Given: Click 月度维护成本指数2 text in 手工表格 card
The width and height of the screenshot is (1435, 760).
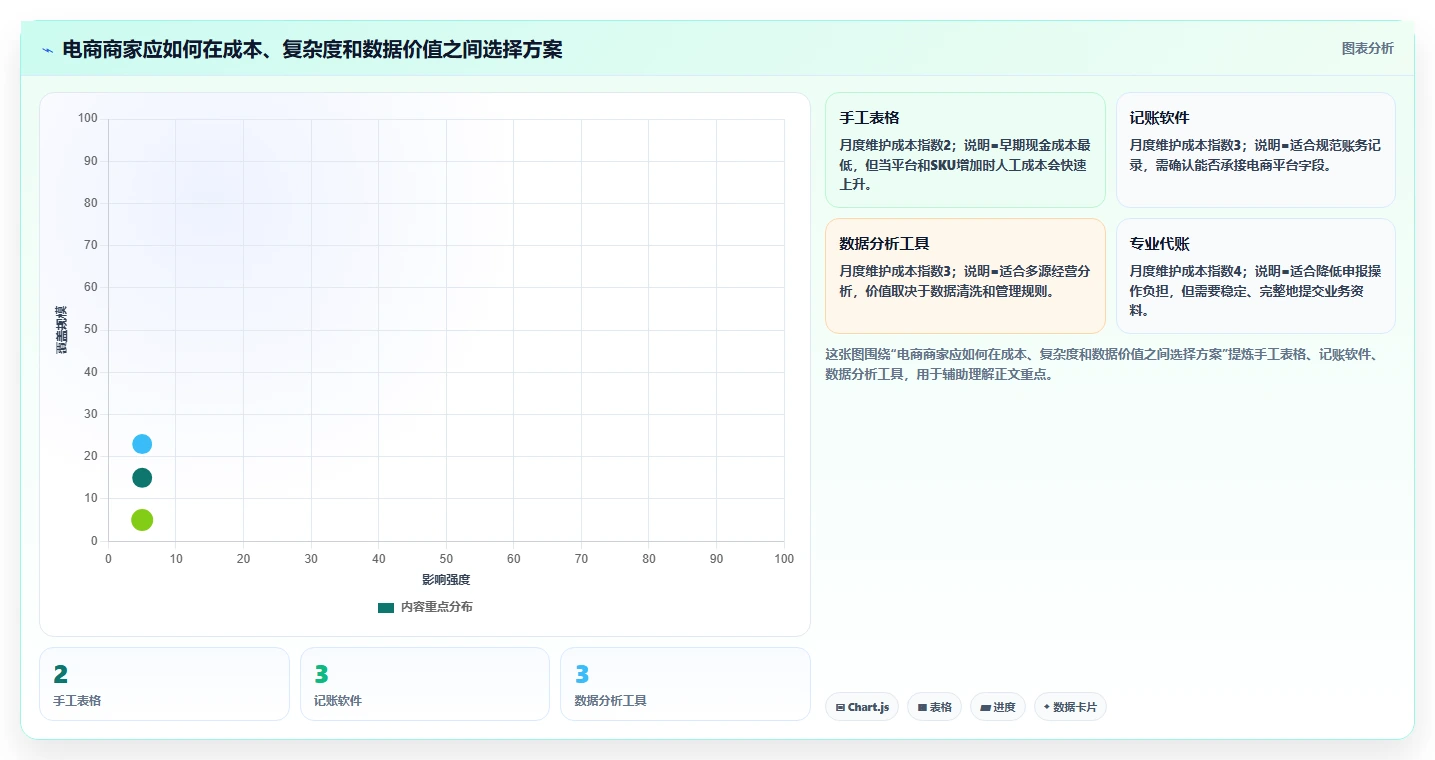Looking at the screenshot, I should 895,145.
